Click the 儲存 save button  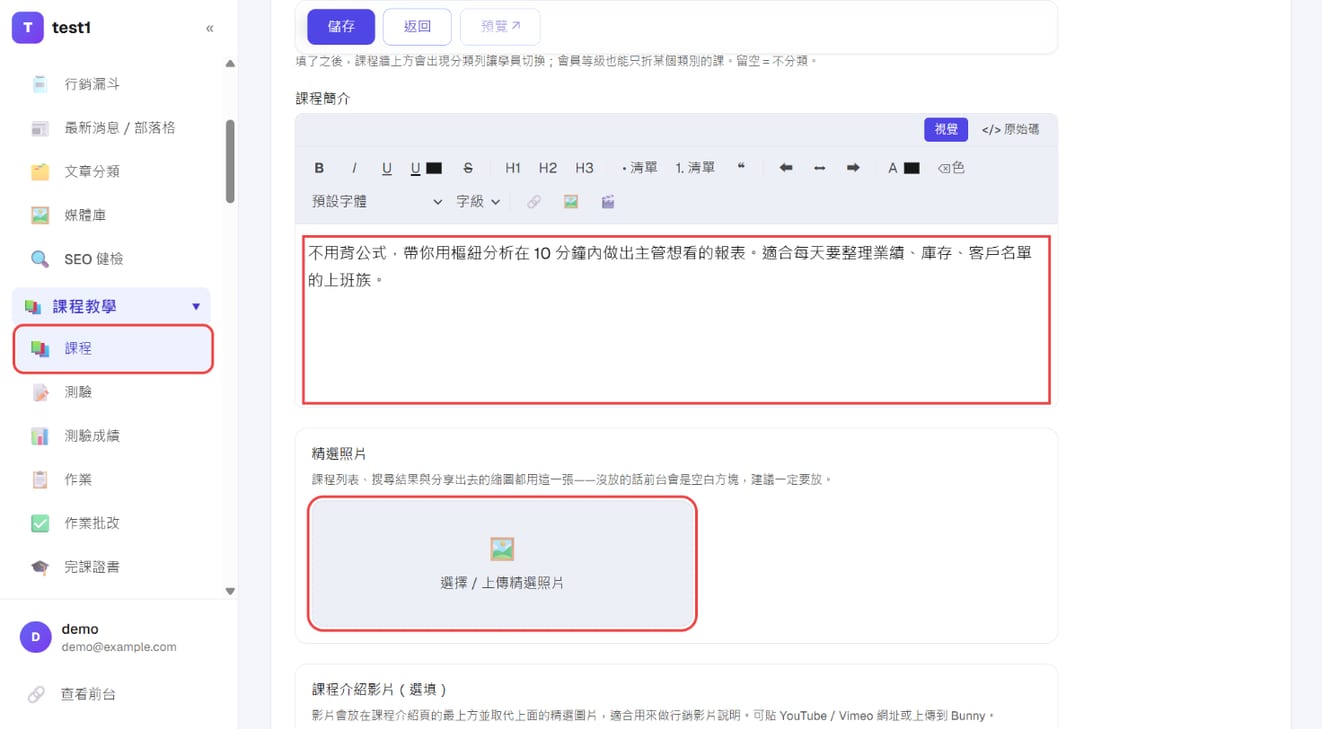tap(341, 27)
